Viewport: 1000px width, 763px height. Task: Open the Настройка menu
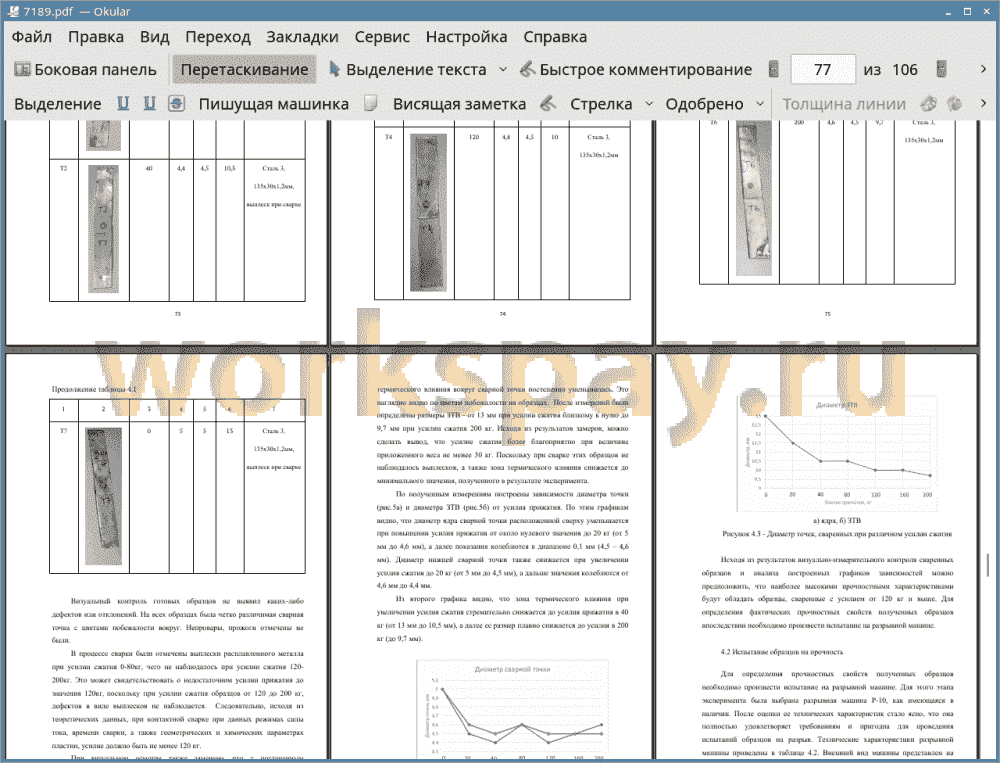(x=466, y=37)
